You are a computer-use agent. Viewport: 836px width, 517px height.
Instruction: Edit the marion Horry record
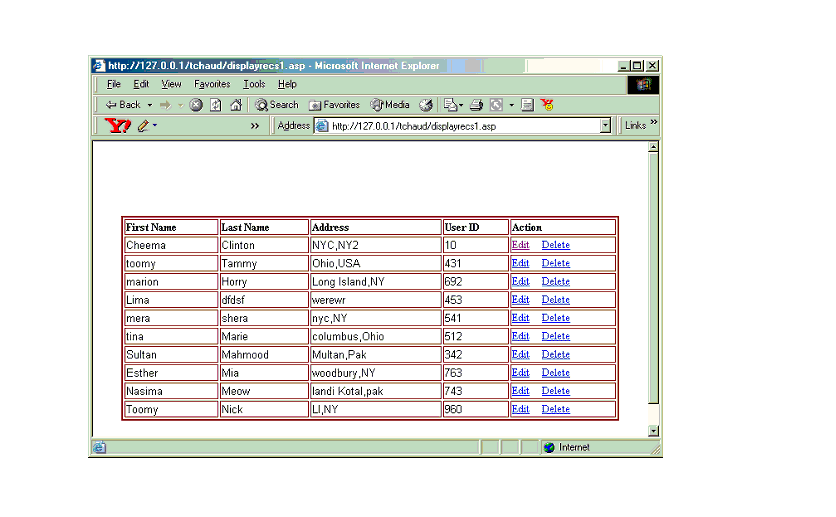pyautogui.click(x=520, y=281)
